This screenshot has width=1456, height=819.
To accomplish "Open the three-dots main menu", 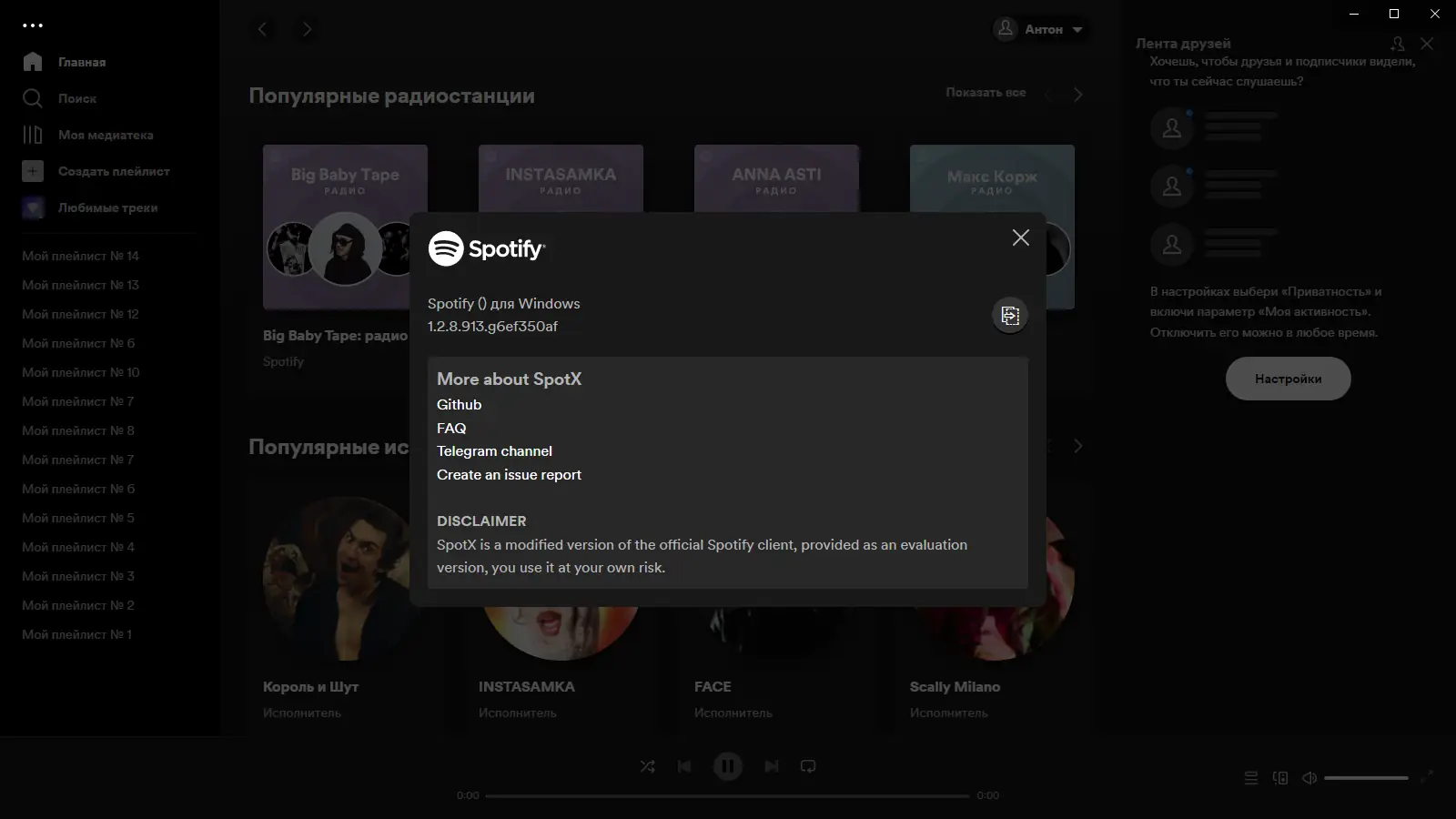I will [x=33, y=25].
